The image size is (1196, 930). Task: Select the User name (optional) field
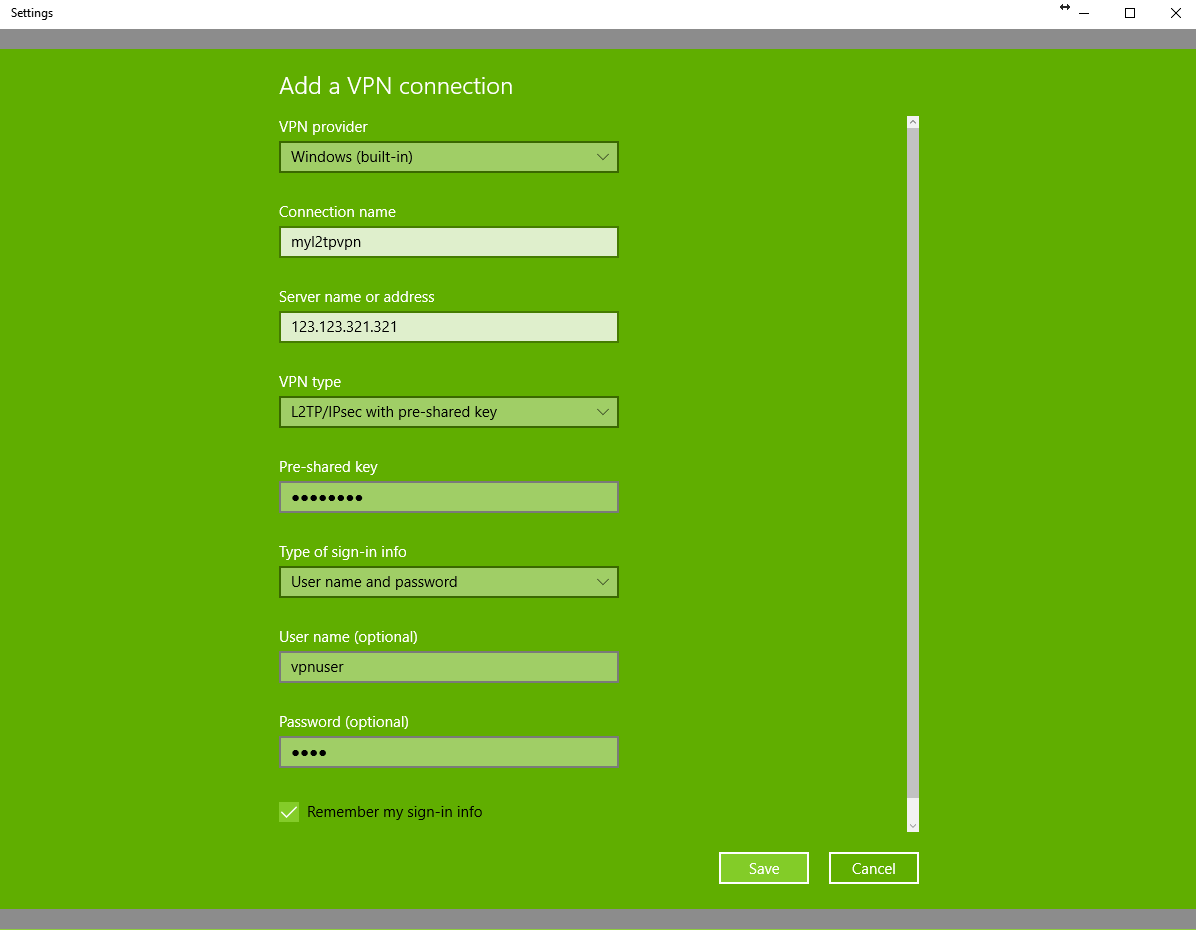(448, 668)
